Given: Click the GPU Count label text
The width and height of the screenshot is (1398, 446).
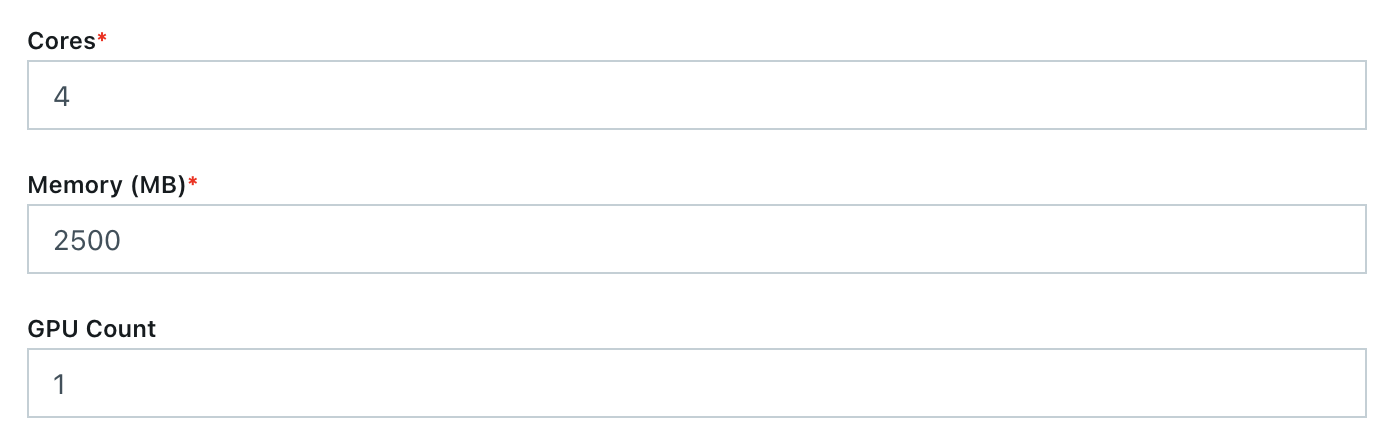Looking at the screenshot, I should [x=92, y=328].
